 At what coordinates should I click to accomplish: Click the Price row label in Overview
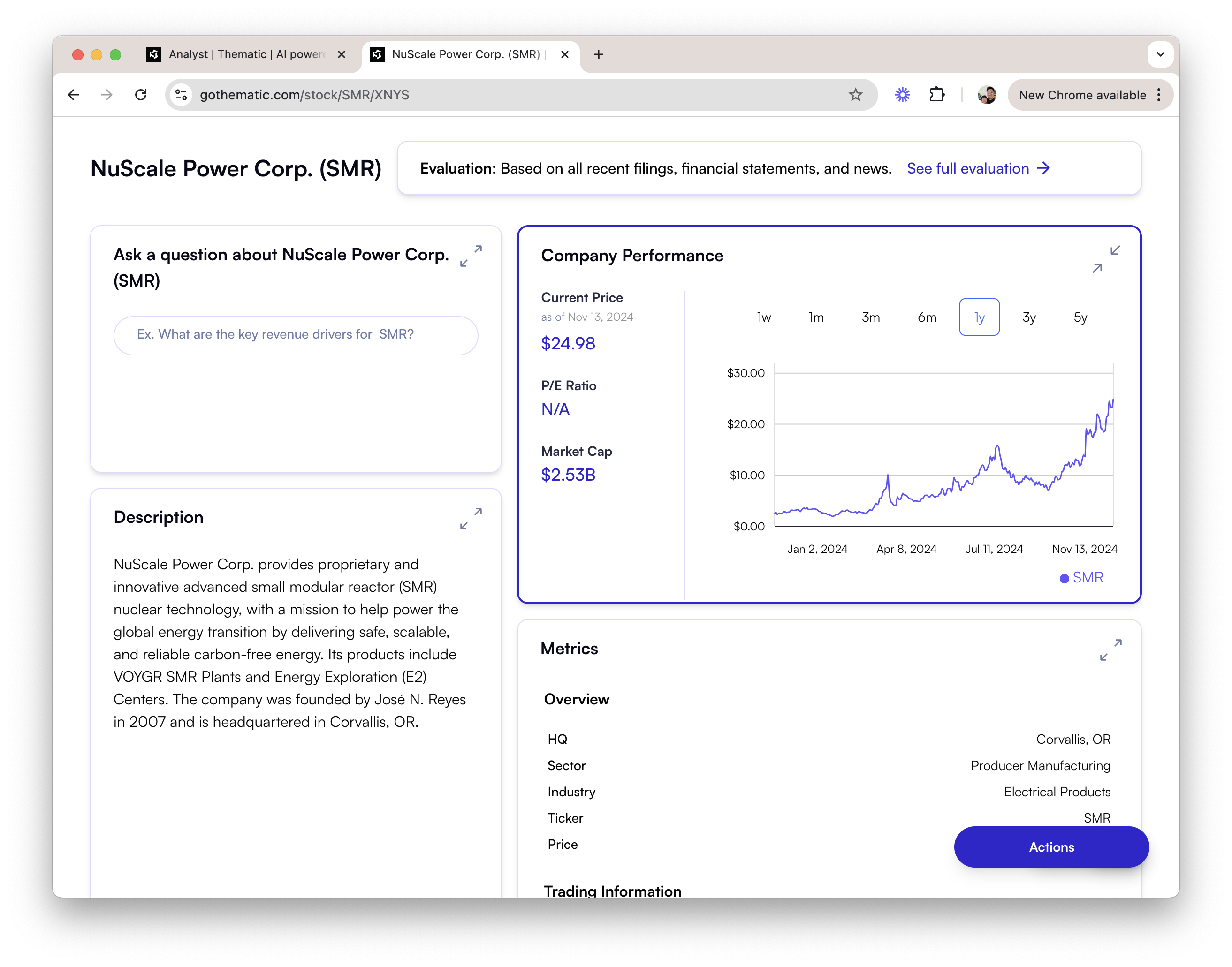pyautogui.click(x=562, y=844)
